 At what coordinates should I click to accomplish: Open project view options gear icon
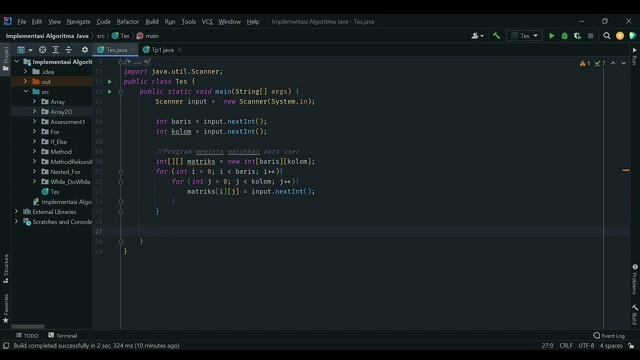pos(84,50)
